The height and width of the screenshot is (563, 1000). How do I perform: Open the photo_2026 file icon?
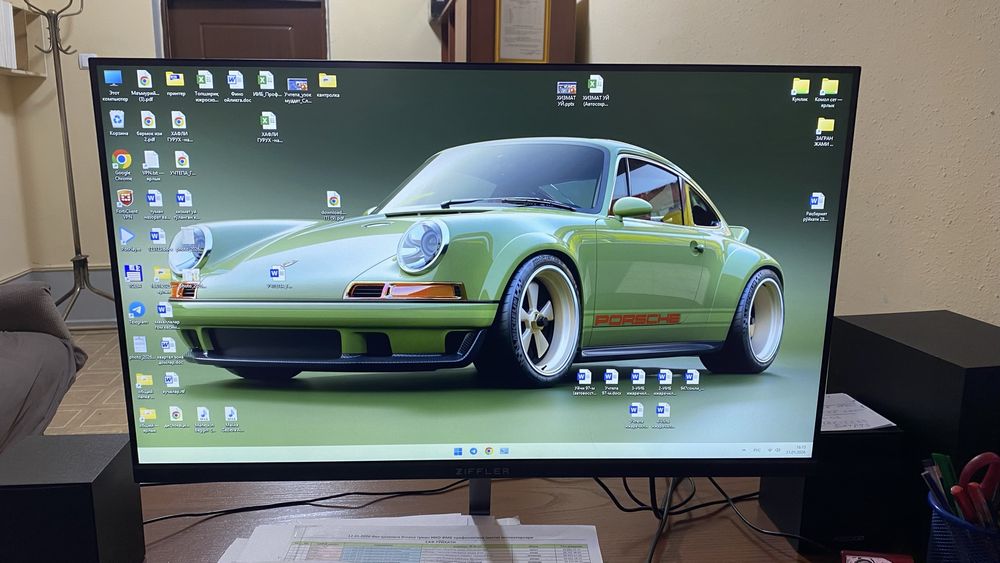pyautogui.click(x=140, y=347)
